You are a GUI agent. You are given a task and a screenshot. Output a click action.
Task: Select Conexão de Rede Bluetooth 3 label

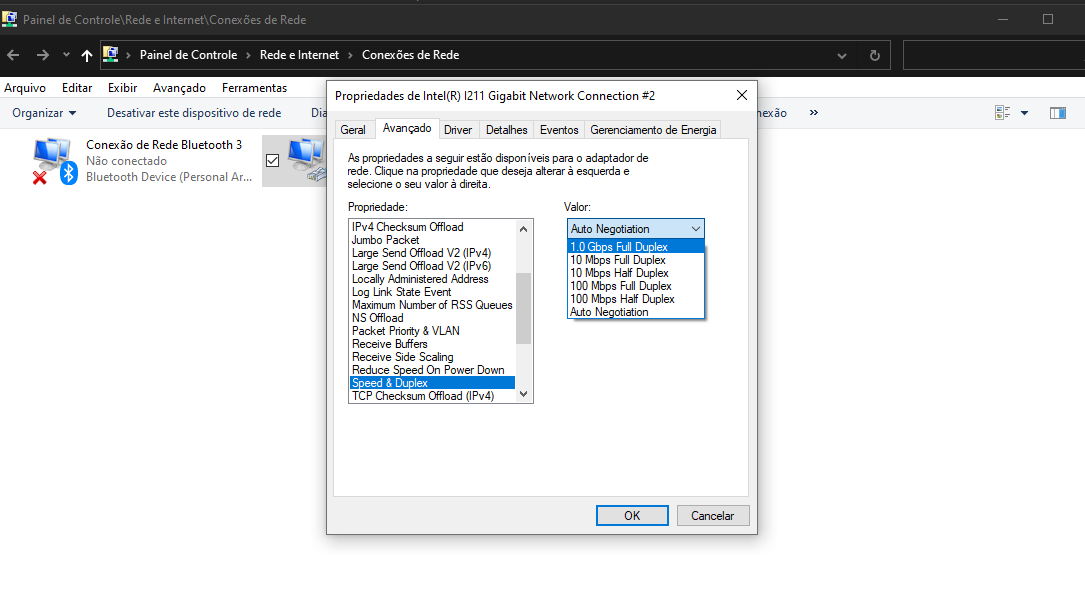[x=164, y=145]
